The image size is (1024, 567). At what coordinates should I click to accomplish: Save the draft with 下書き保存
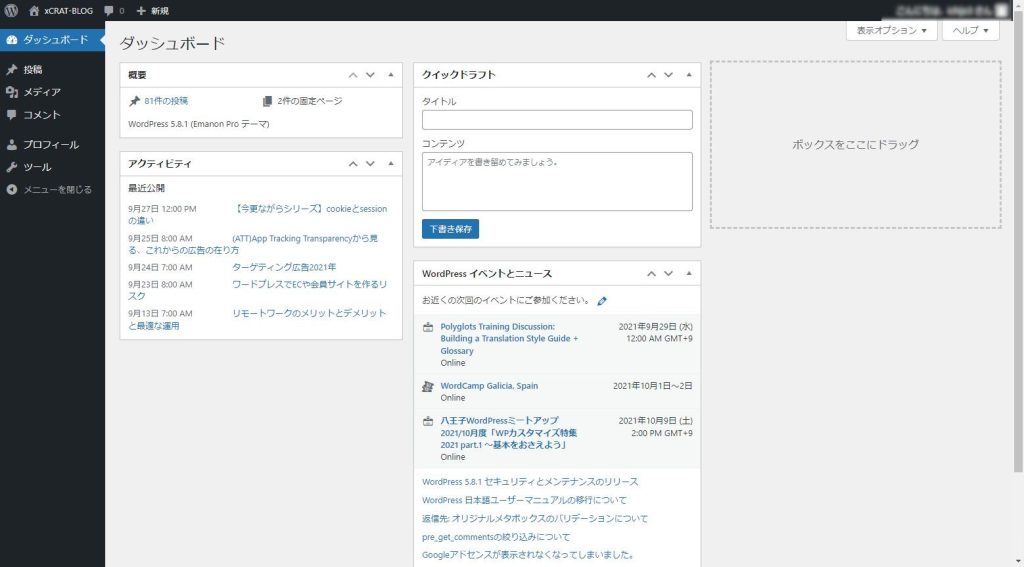tap(450, 229)
